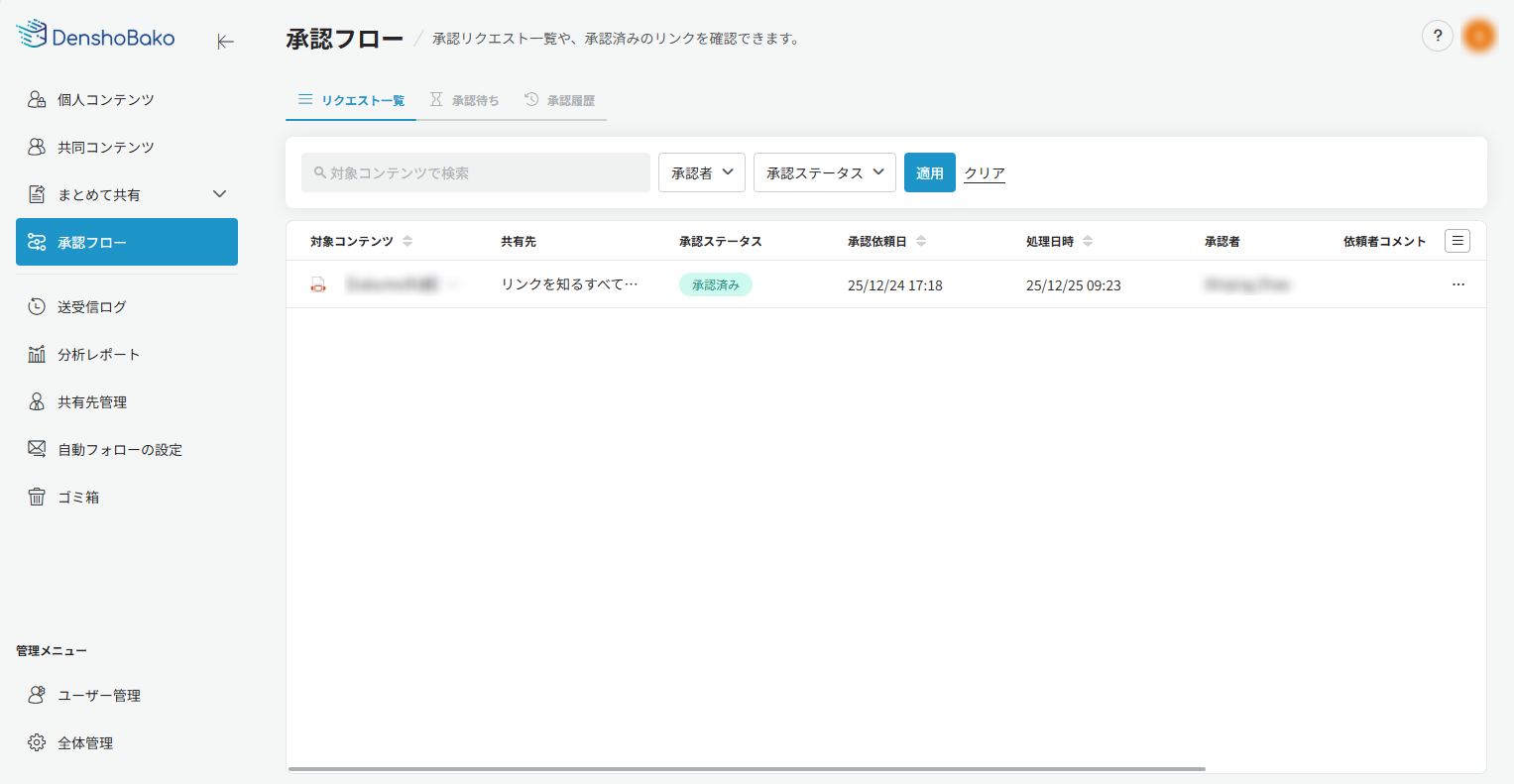Click the 共同コンテンツ users icon
This screenshot has height=784, width=1514.
[37, 147]
